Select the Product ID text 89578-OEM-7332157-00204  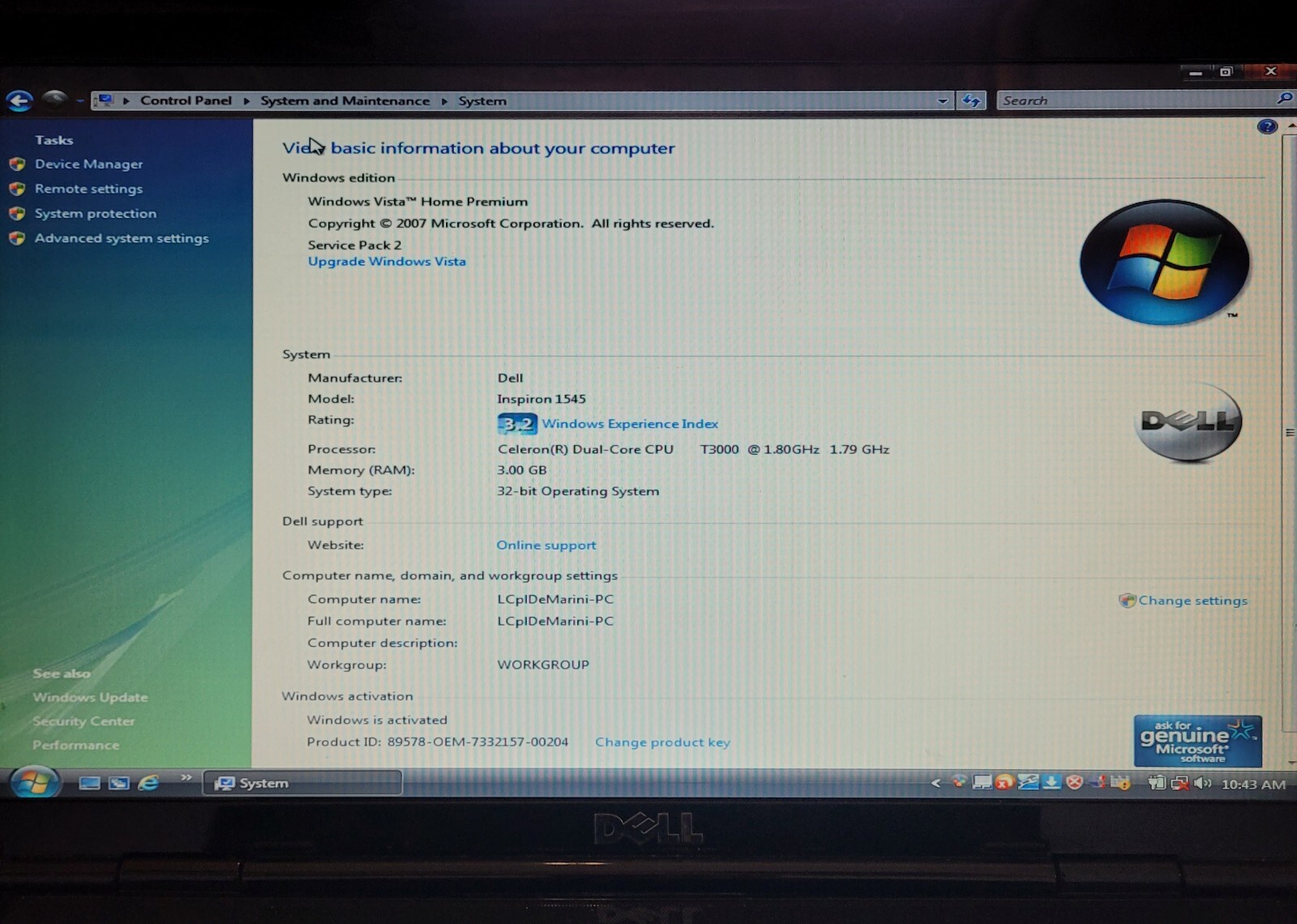point(477,742)
